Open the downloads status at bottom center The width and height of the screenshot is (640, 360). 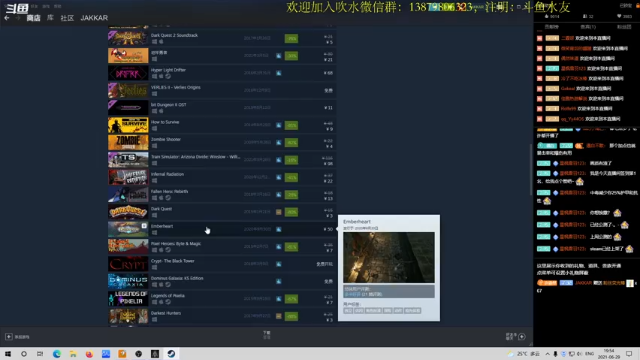pos(267,335)
